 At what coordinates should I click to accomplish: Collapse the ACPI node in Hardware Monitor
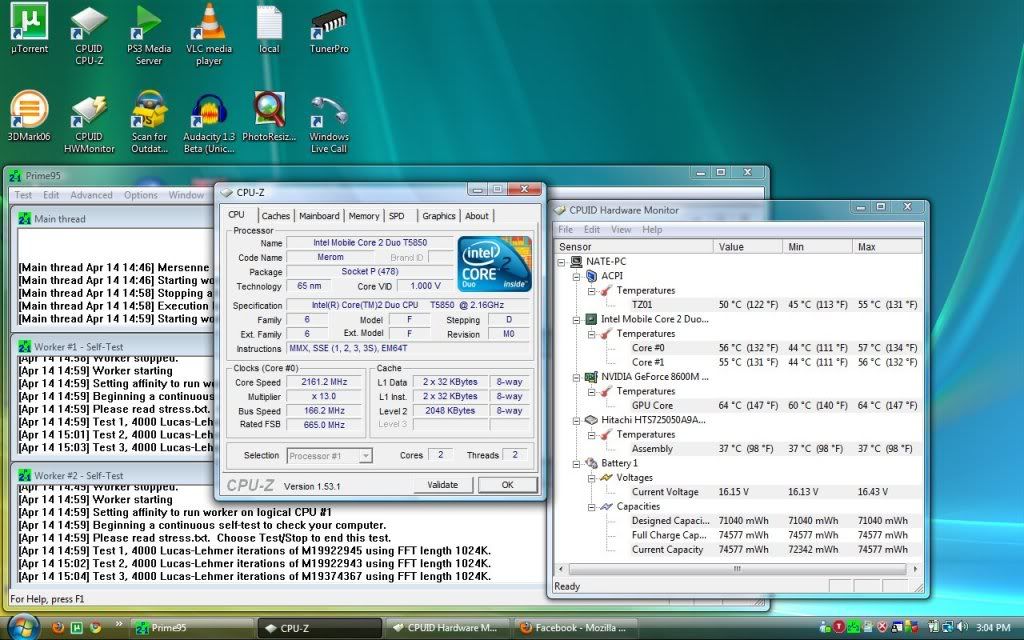coord(577,276)
